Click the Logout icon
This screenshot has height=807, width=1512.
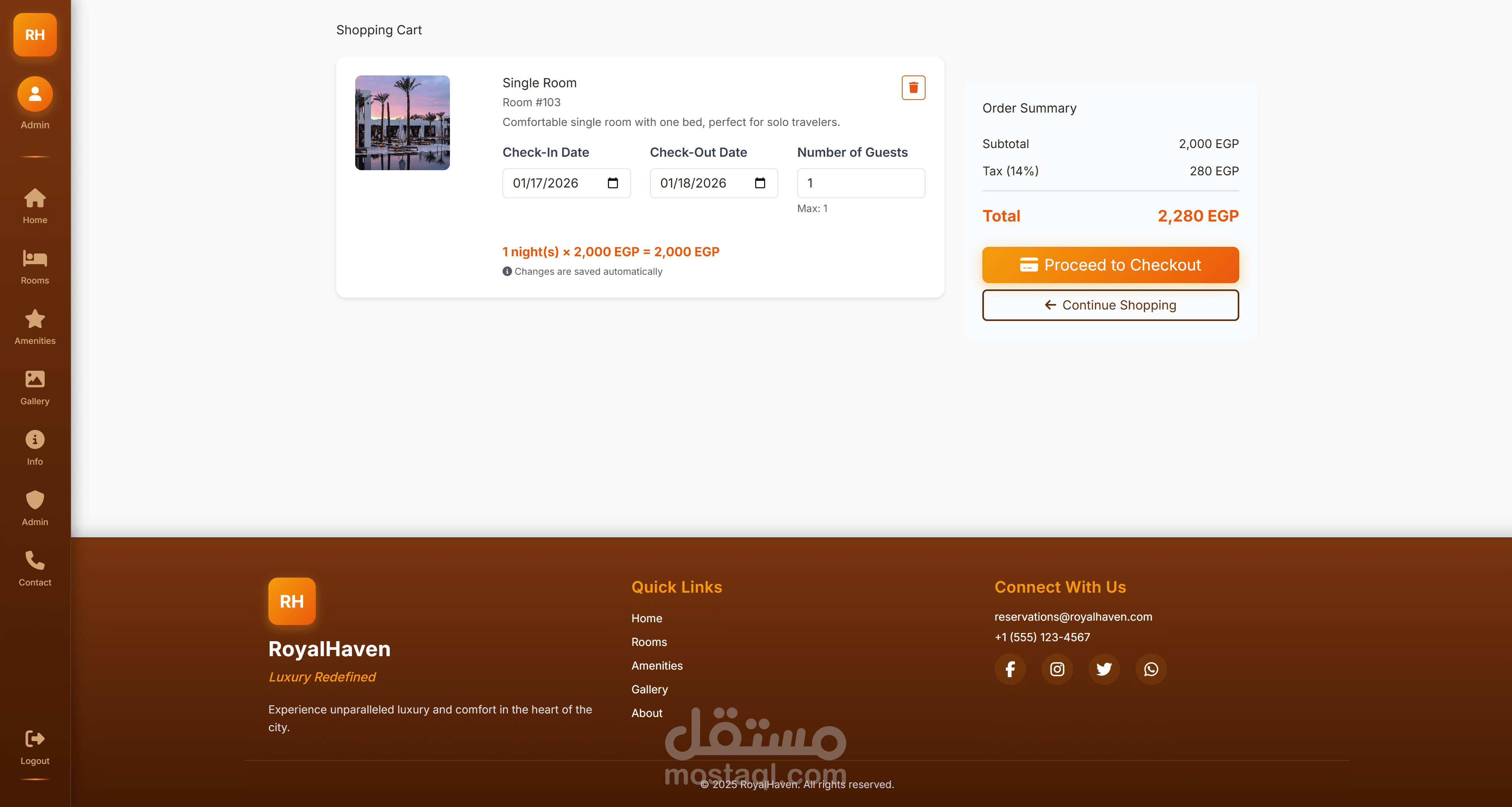pyautogui.click(x=35, y=739)
